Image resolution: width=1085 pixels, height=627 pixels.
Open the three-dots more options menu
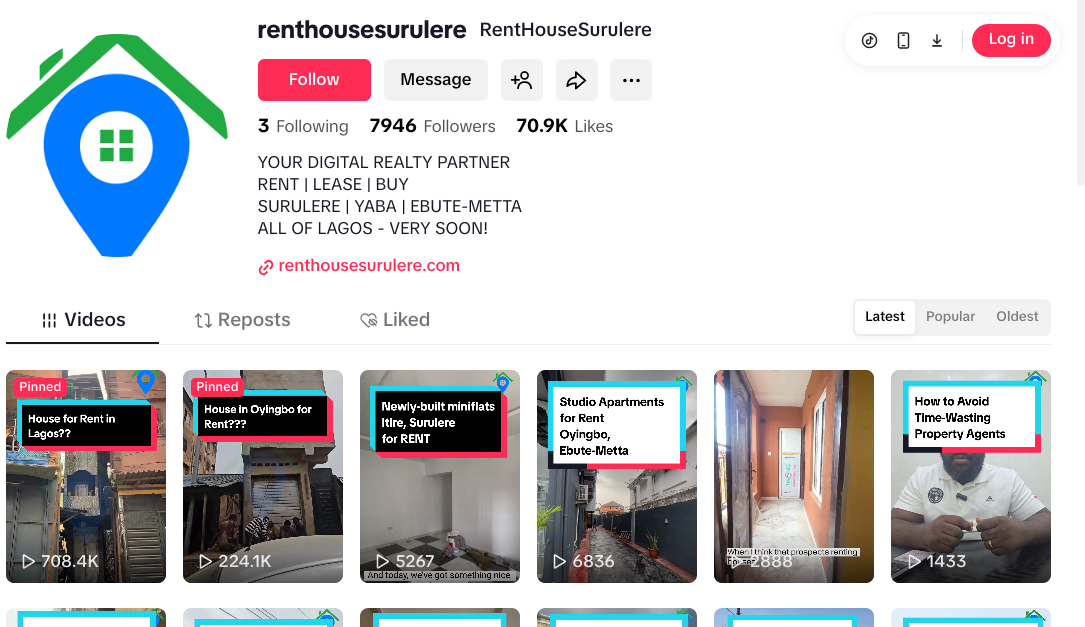click(x=631, y=80)
